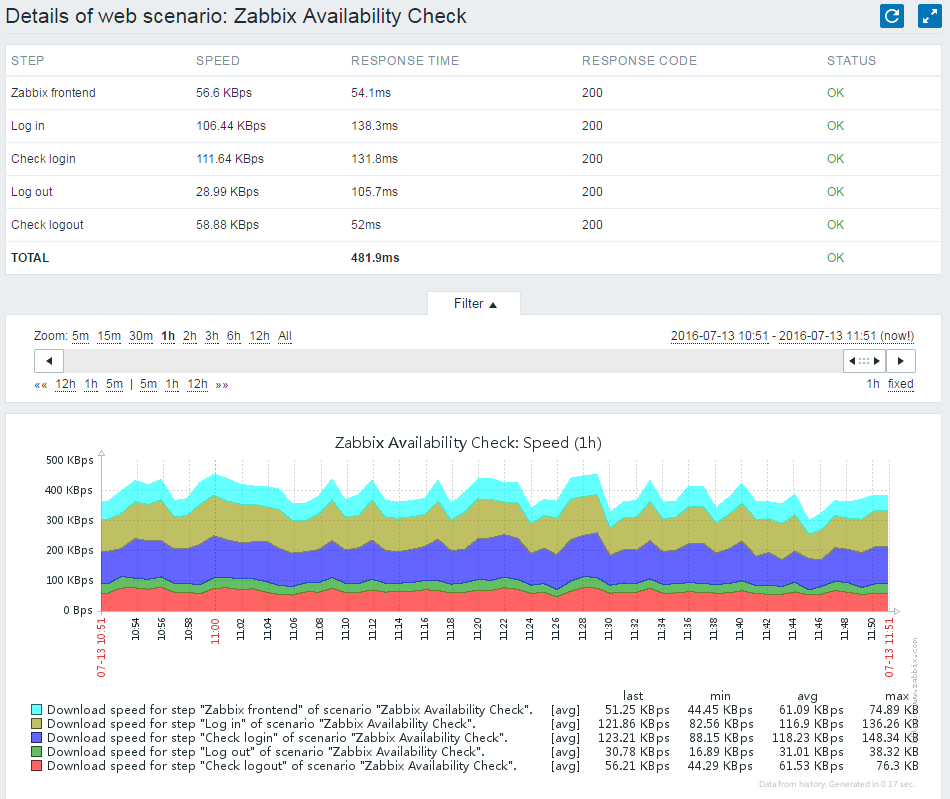Set zoom to 3h

tap(211, 336)
